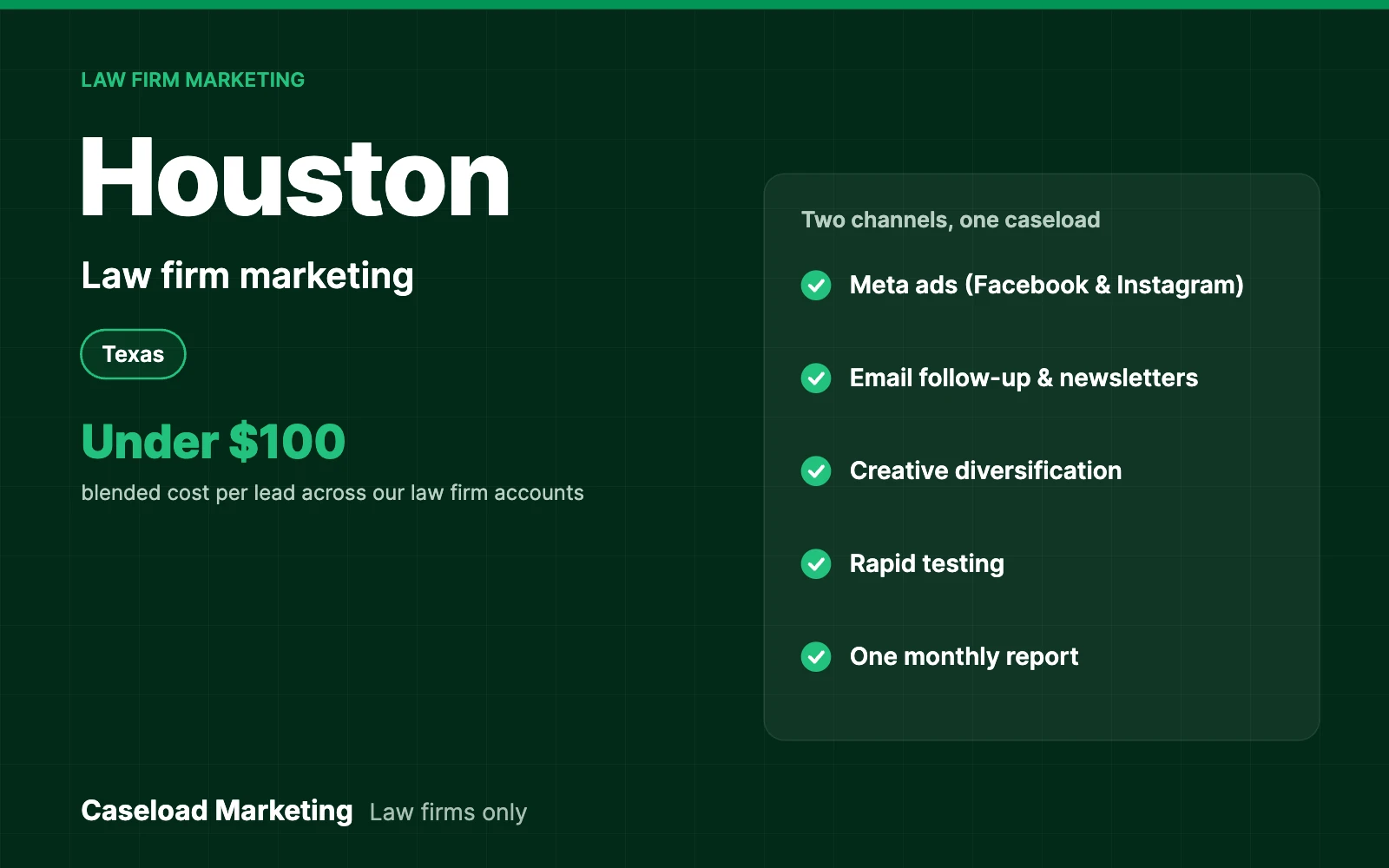The image size is (1389, 868).
Task: Click the checkmark icon beside One monthly report
Action: click(816, 656)
